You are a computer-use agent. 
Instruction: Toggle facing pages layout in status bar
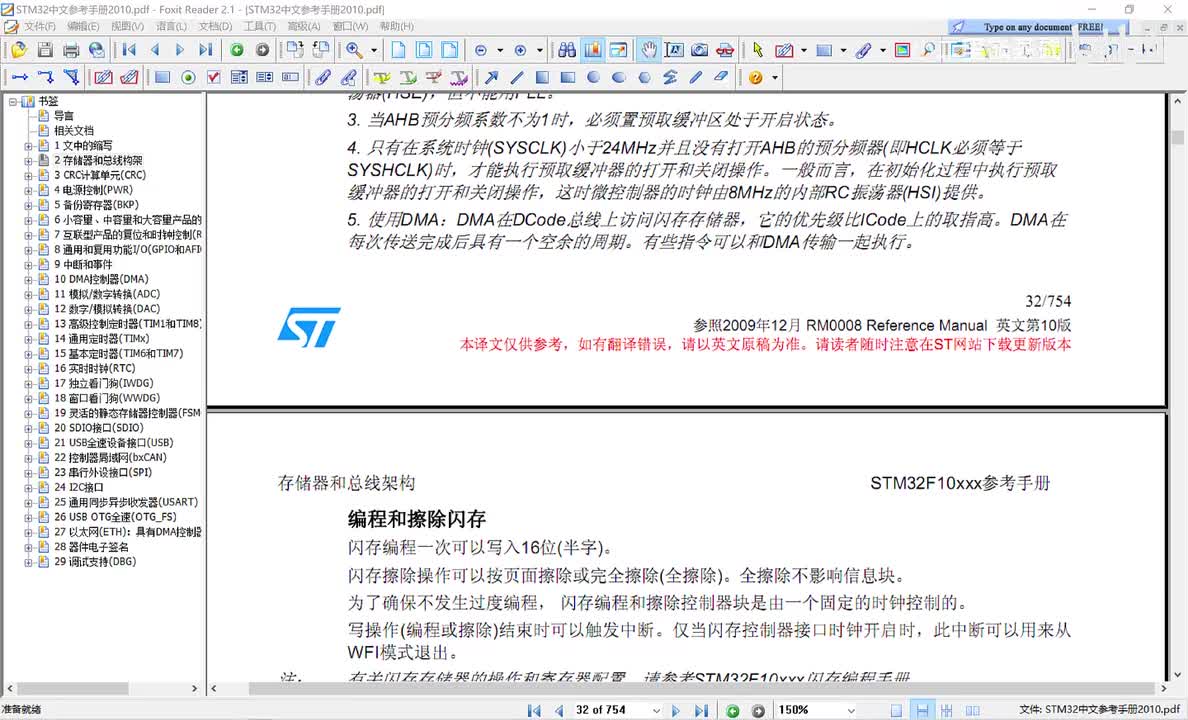click(x=972, y=710)
